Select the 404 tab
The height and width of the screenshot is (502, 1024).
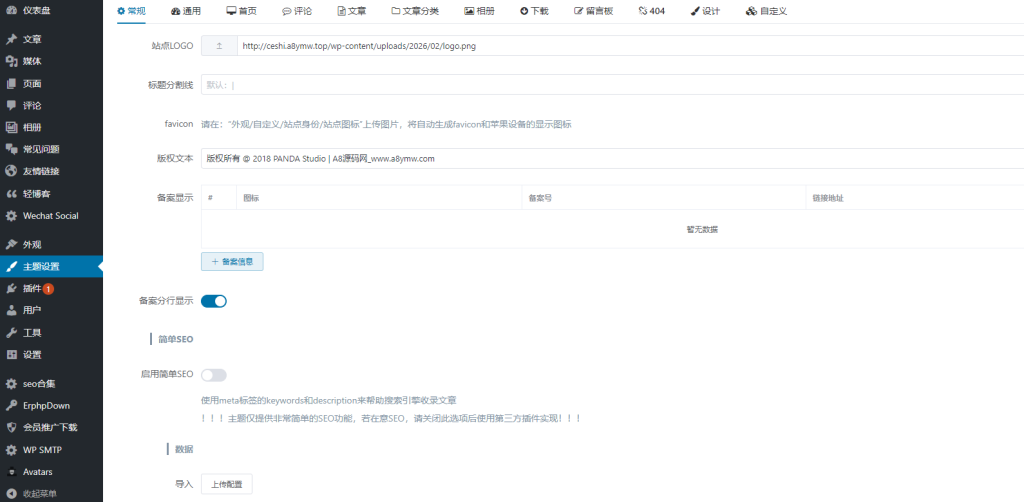coord(651,11)
